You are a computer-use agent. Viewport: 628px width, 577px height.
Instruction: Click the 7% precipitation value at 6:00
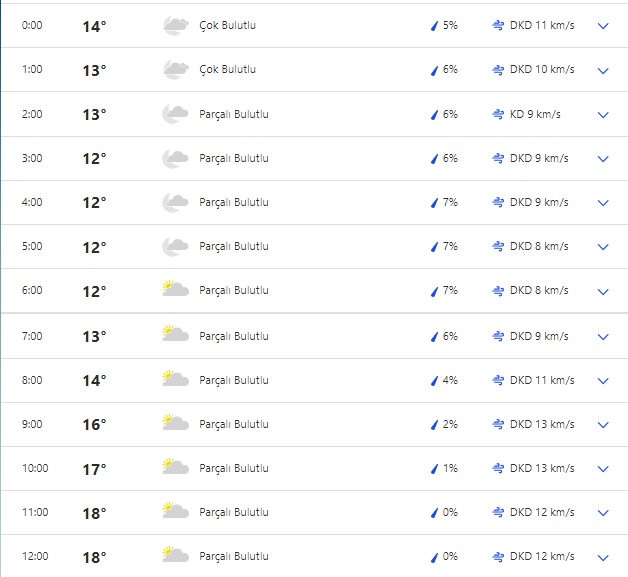(450, 291)
